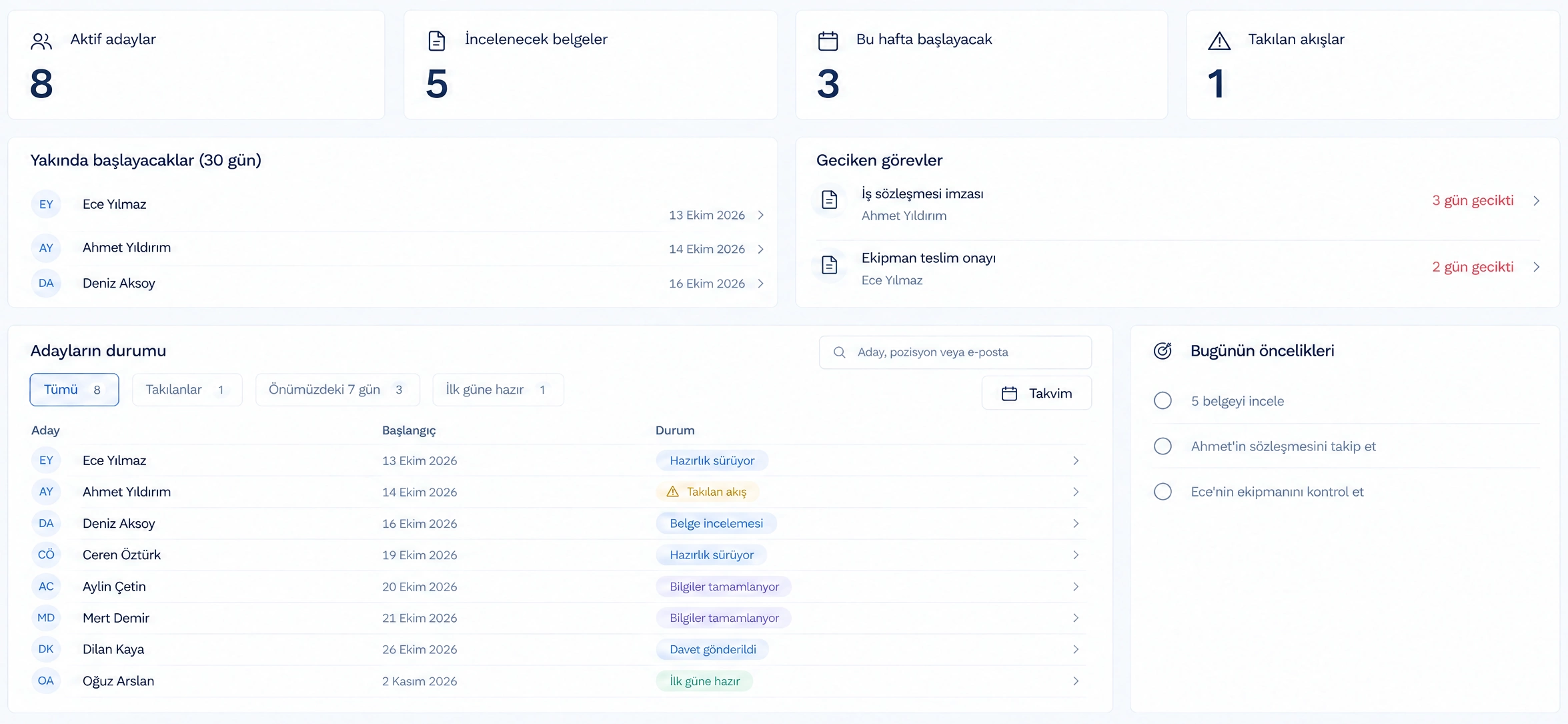Open Oğuz Arslan row chevron

1076,681
